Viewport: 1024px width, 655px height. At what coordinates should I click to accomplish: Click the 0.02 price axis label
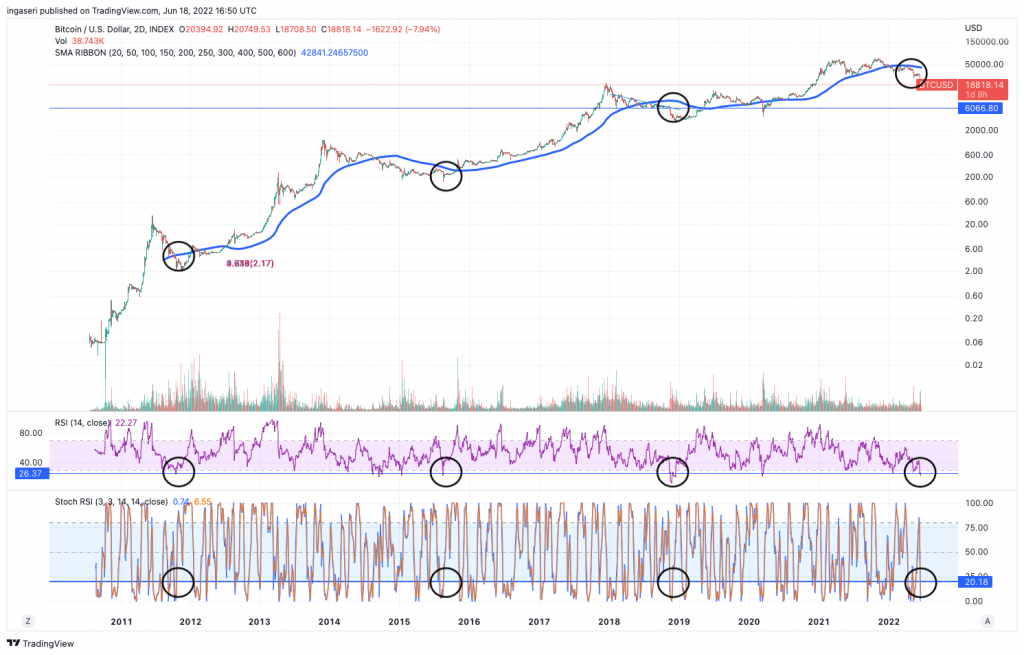point(974,365)
